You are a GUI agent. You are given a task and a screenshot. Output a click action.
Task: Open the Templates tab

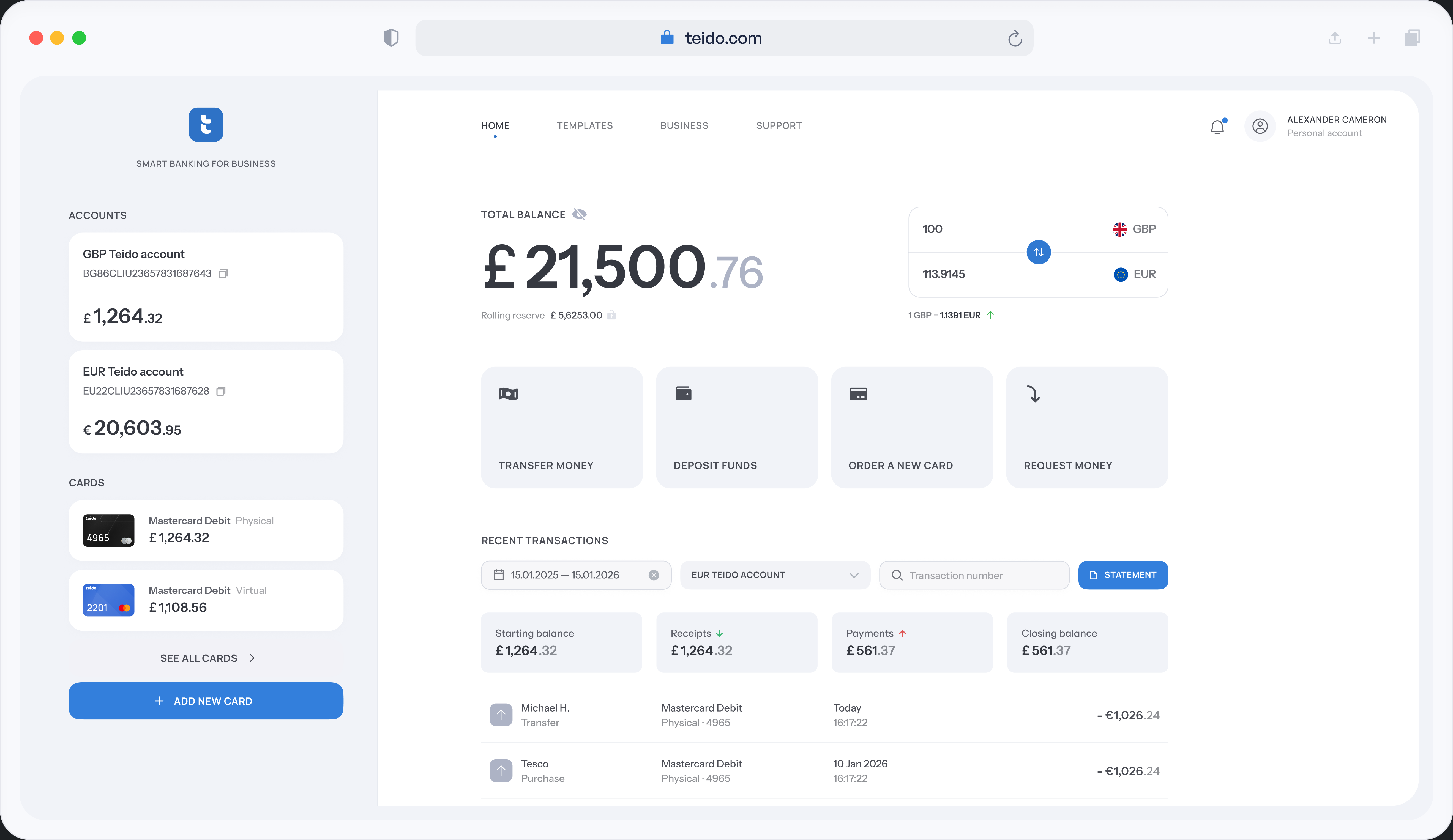(585, 126)
